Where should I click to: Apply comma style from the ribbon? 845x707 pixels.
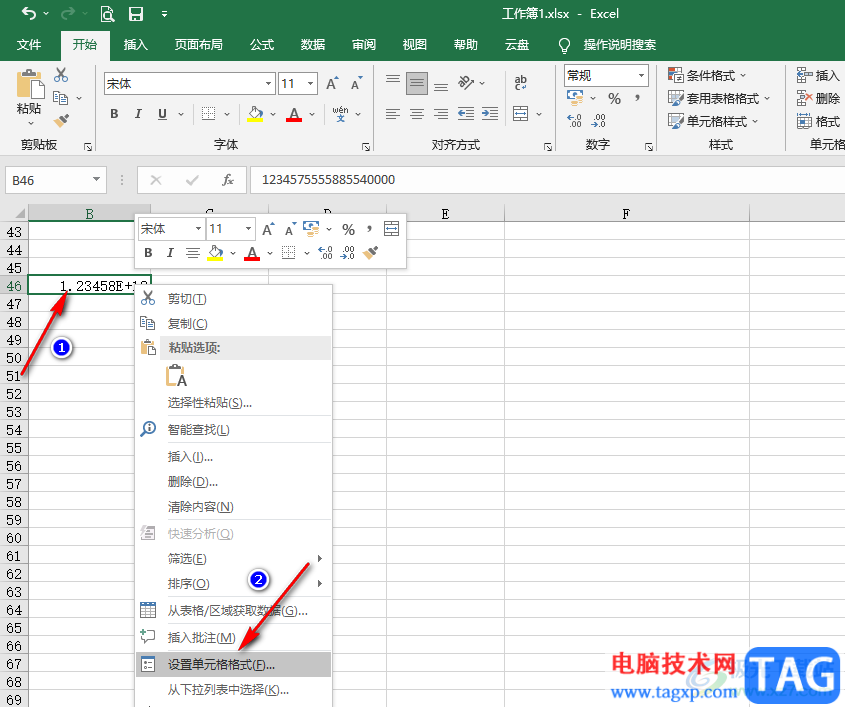(638, 99)
